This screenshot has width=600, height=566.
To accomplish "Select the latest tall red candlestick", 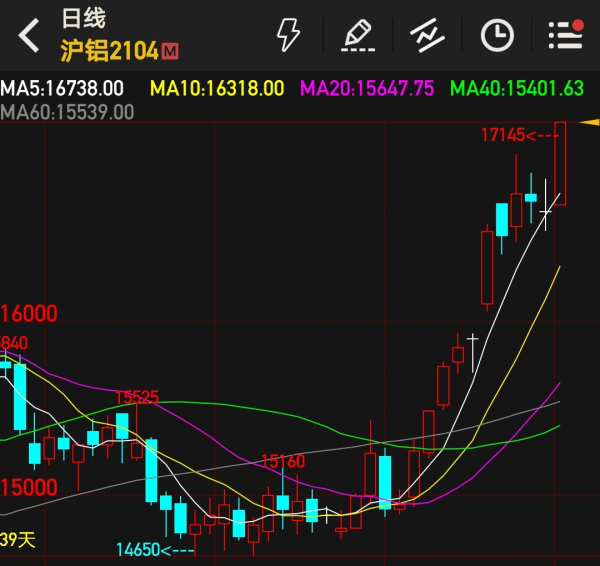I will click(560, 164).
